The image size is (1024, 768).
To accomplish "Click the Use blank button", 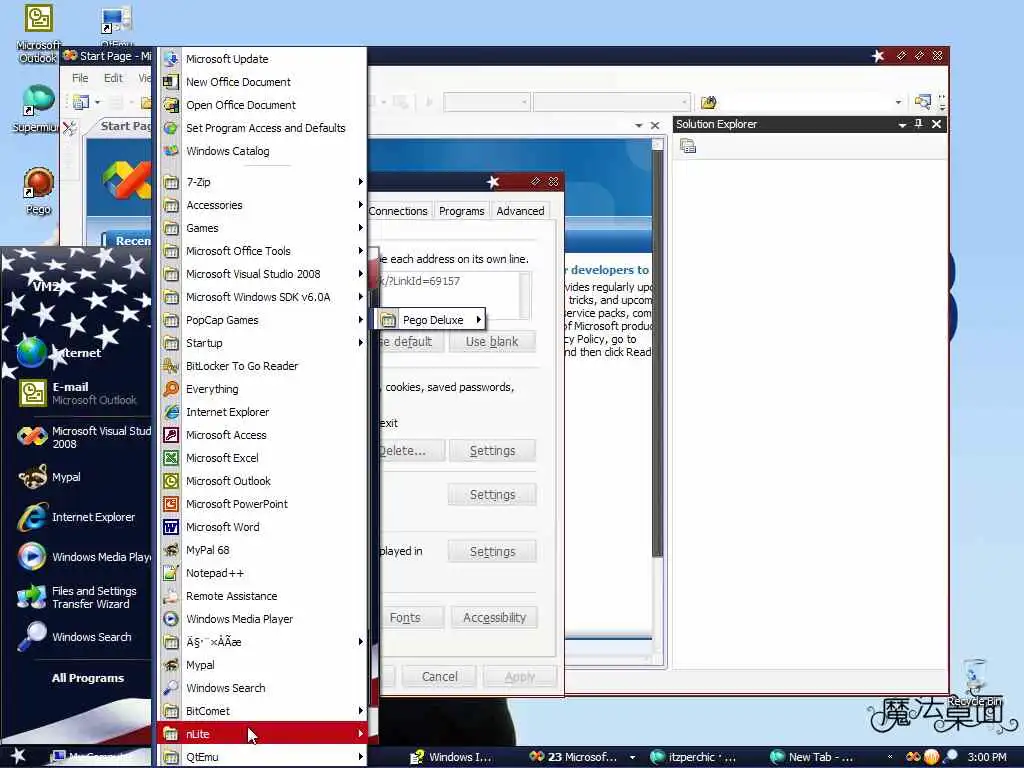I will pos(492,342).
